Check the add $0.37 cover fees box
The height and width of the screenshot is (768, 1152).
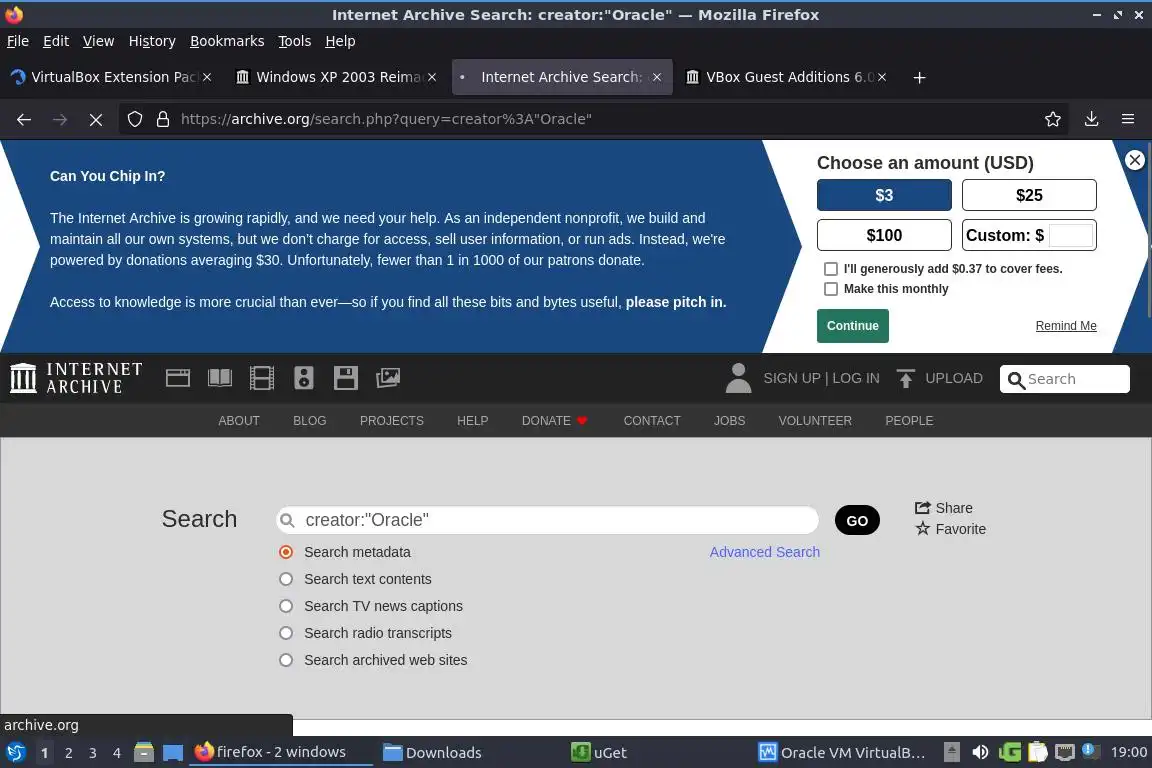point(831,269)
